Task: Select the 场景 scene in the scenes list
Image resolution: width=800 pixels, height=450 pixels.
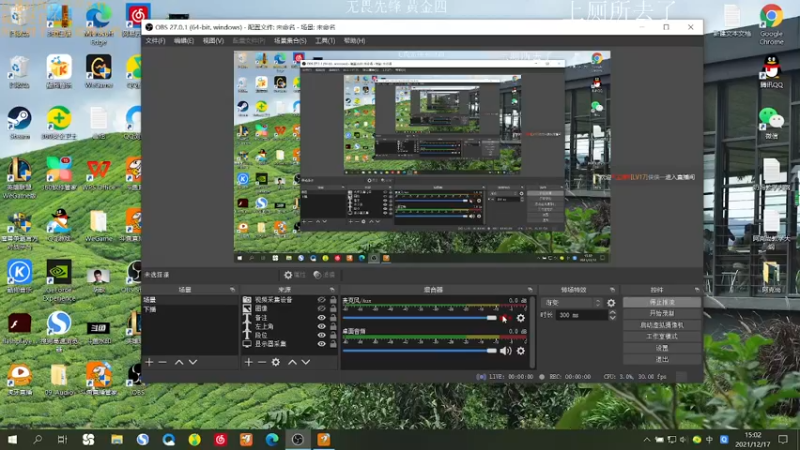Action: [x=190, y=300]
